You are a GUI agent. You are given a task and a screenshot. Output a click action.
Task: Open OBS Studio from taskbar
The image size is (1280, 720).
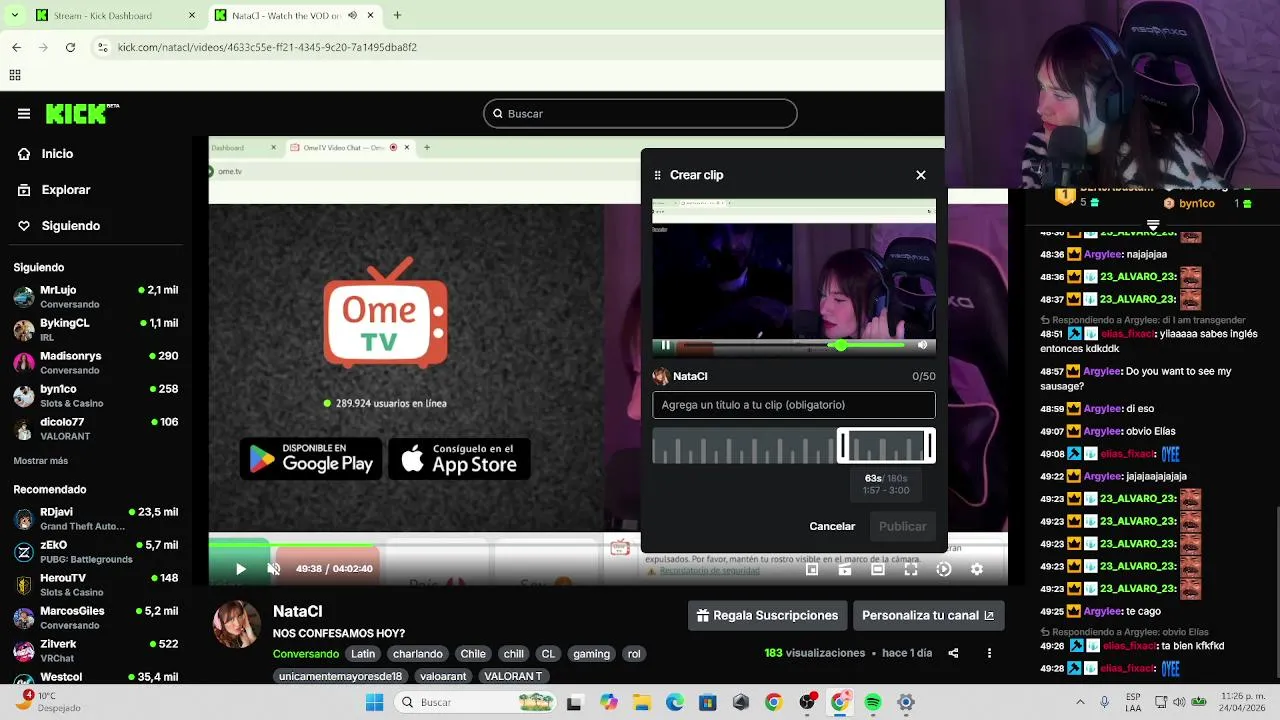tap(807, 703)
